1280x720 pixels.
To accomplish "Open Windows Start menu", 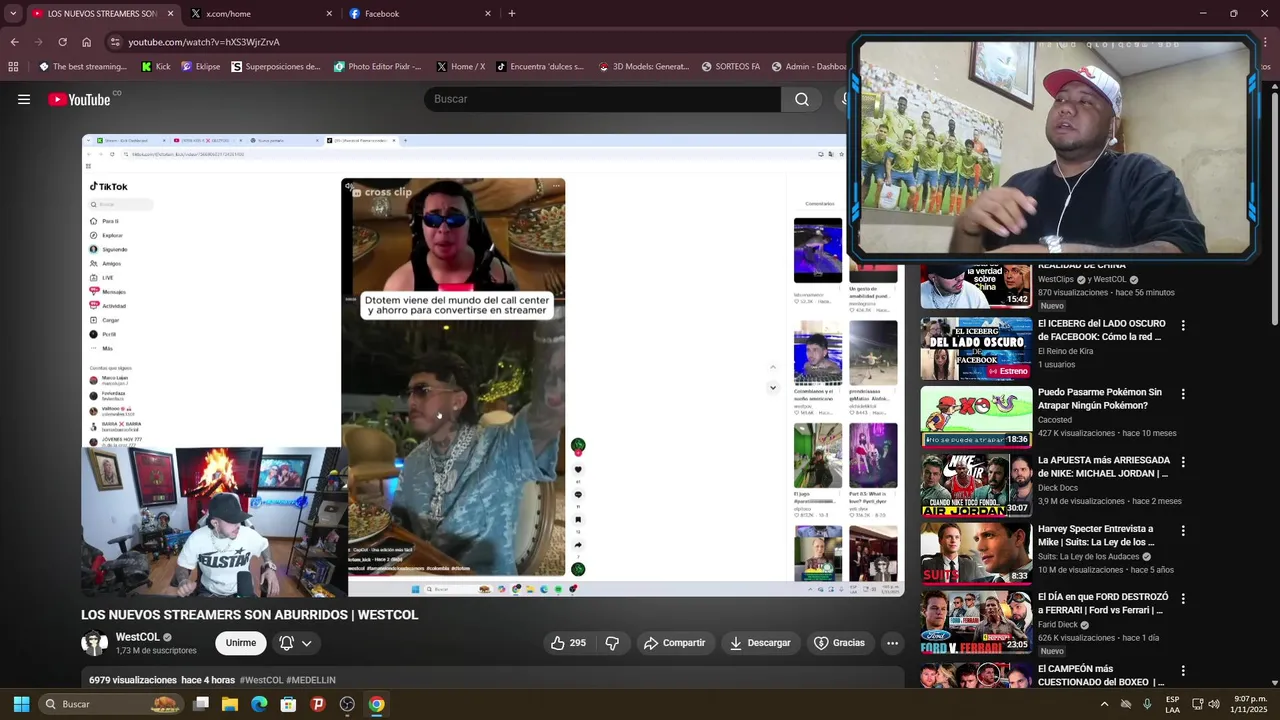I will click(x=21, y=704).
